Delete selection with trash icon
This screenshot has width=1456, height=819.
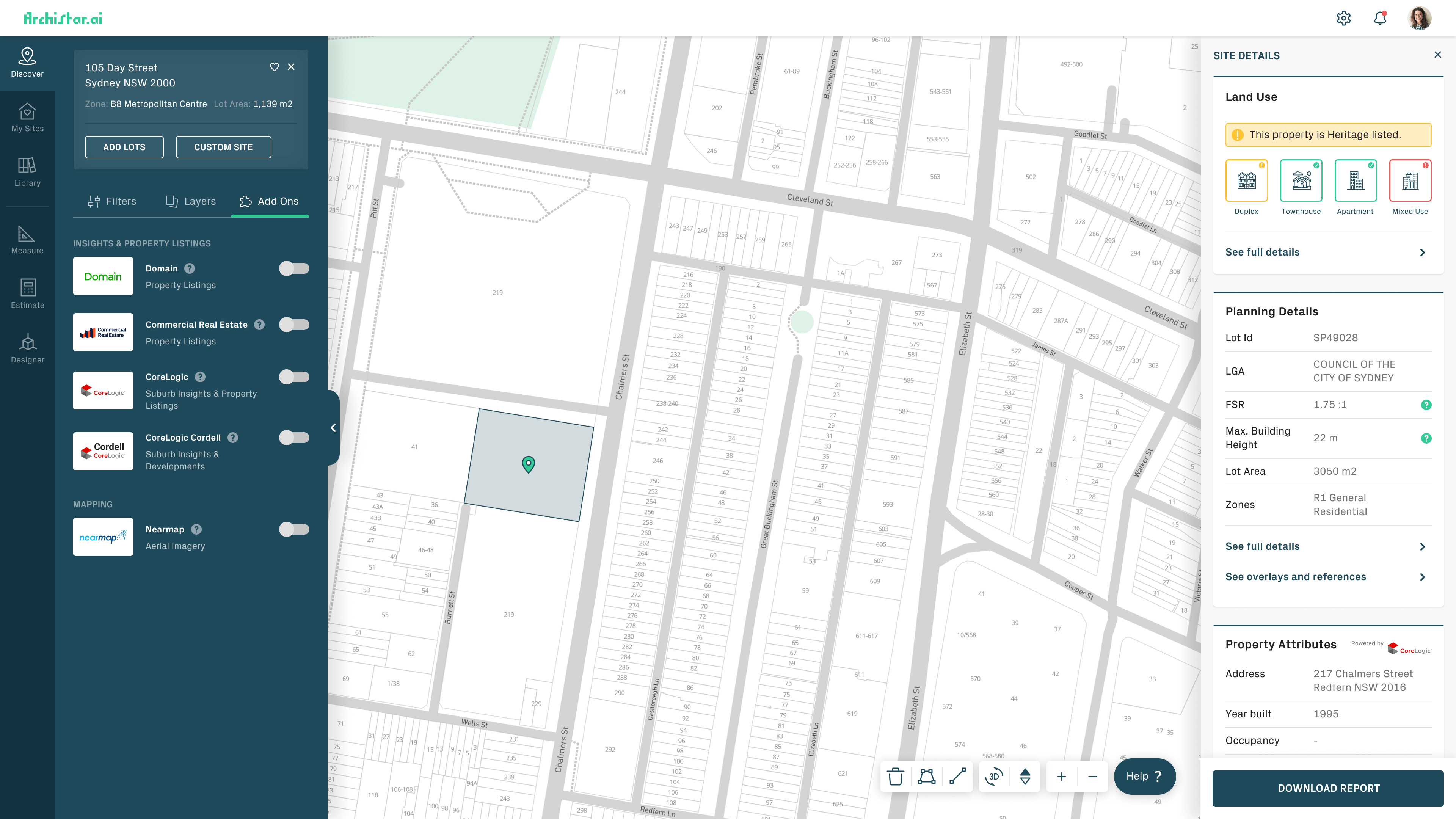click(x=895, y=777)
